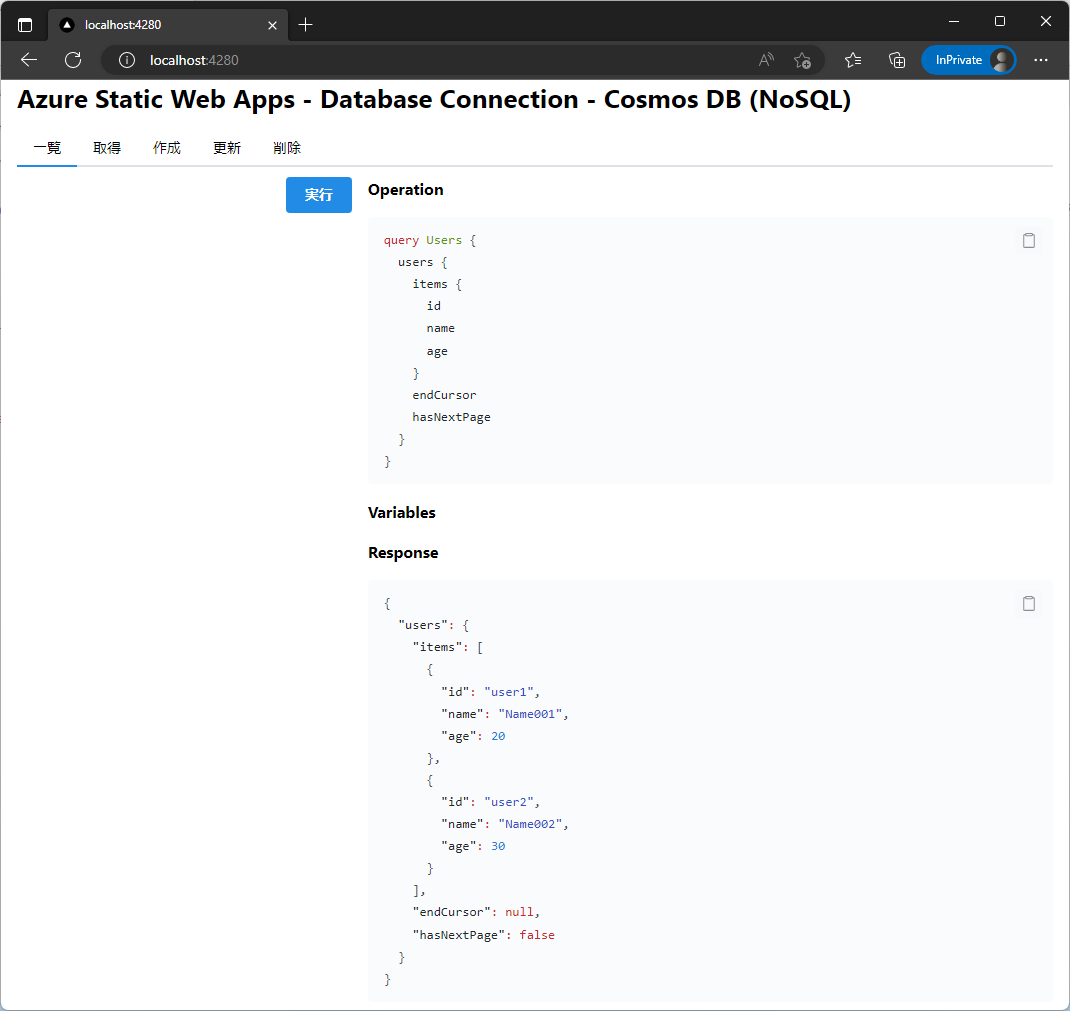Click 'hasNextPage' in the query
The height and width of the screenshot is (1011, 1070).
(x=451, y=417)
